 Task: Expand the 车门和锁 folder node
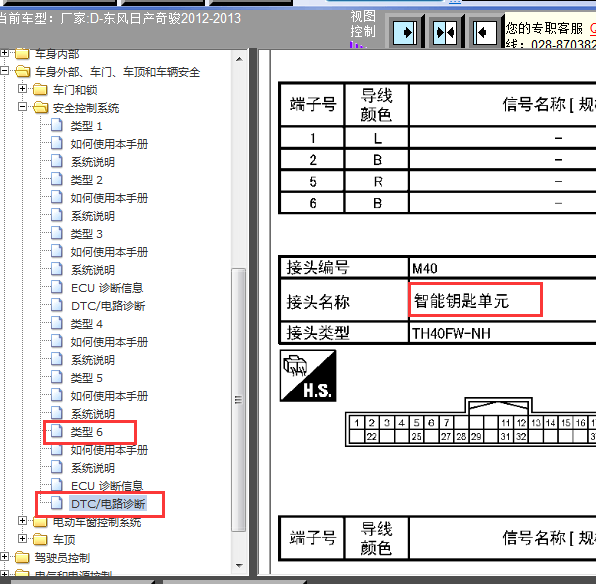point(22,89)
